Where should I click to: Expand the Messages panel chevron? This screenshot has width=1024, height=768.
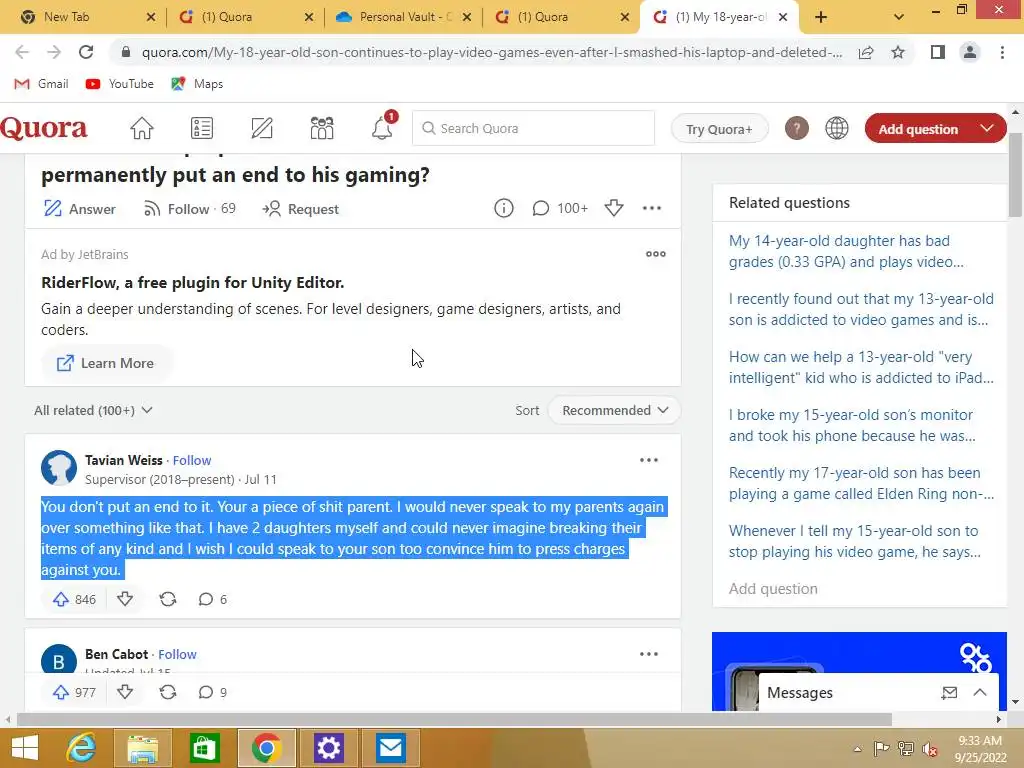[980, 692]
